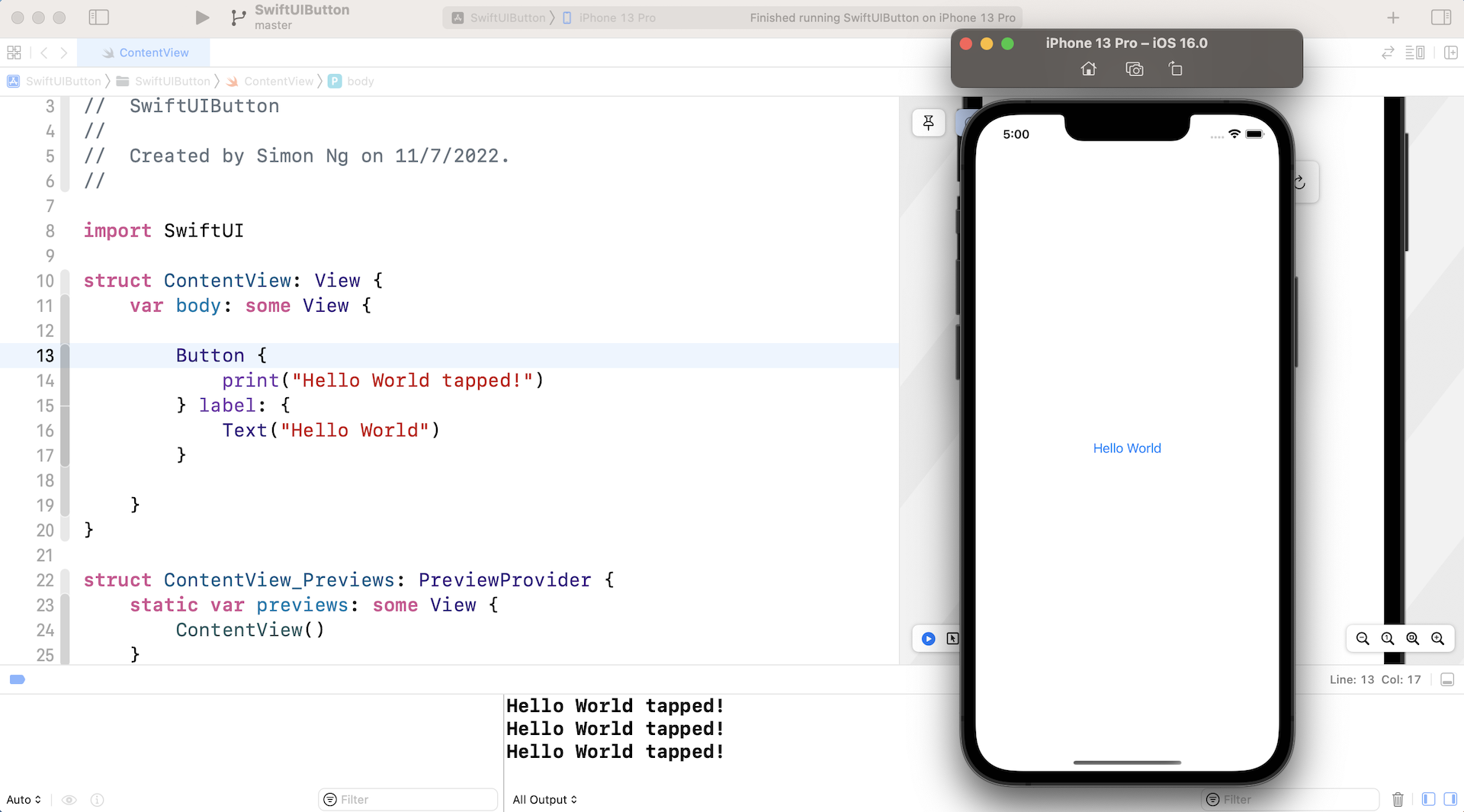Click the Line: 13 Col: 17 indicator

point(1375,679)
